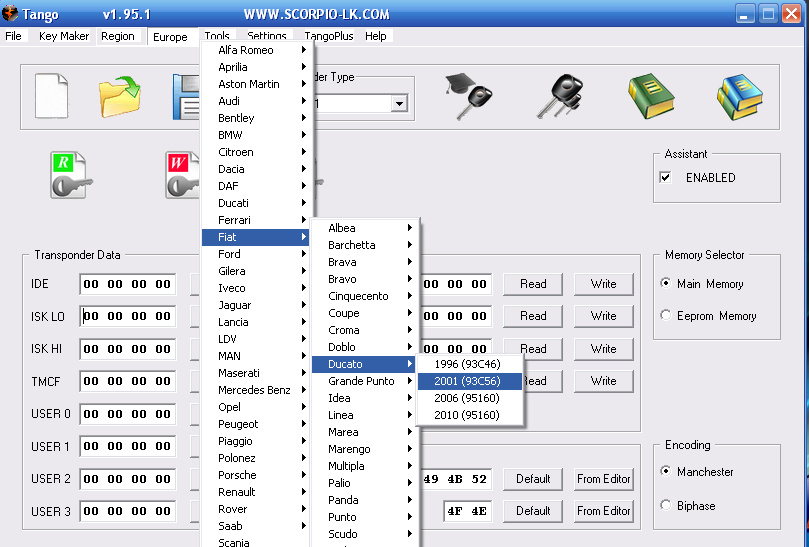The image size is (809, 547).
Task: Select Doblo in the Fiat model list
Action: tap(365, 347)
